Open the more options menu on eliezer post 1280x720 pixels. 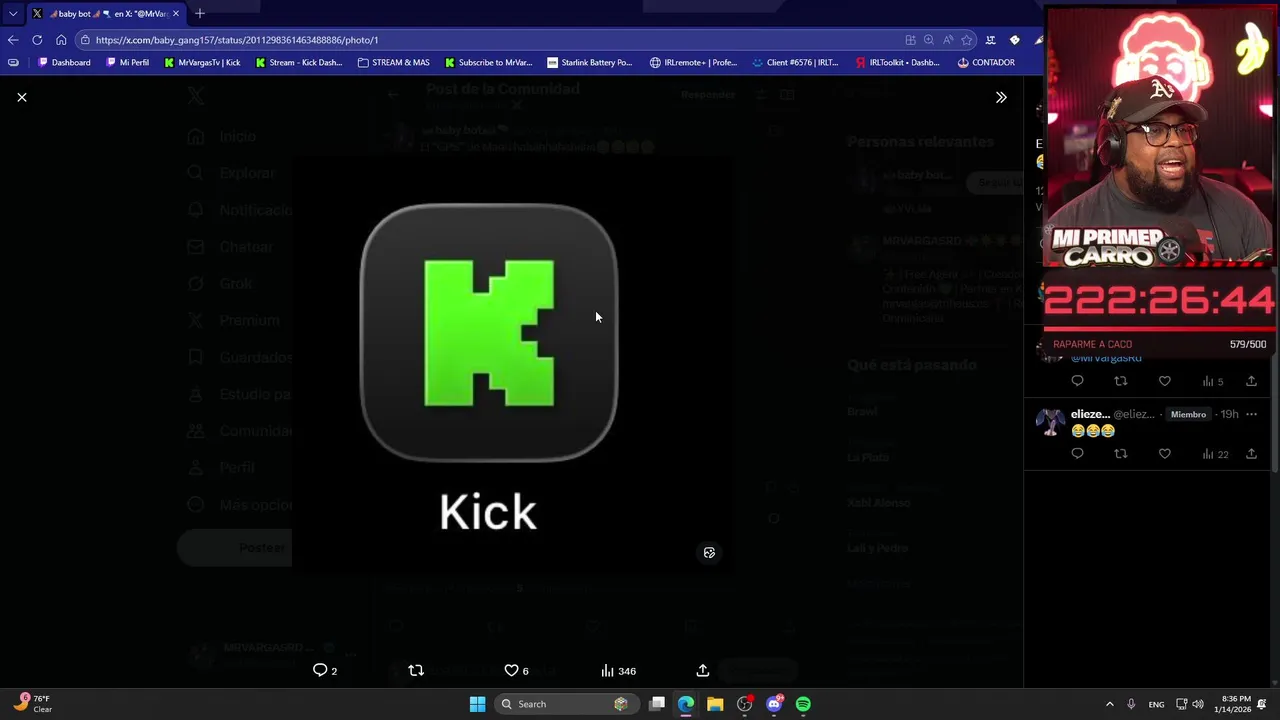click(1251, 414)
